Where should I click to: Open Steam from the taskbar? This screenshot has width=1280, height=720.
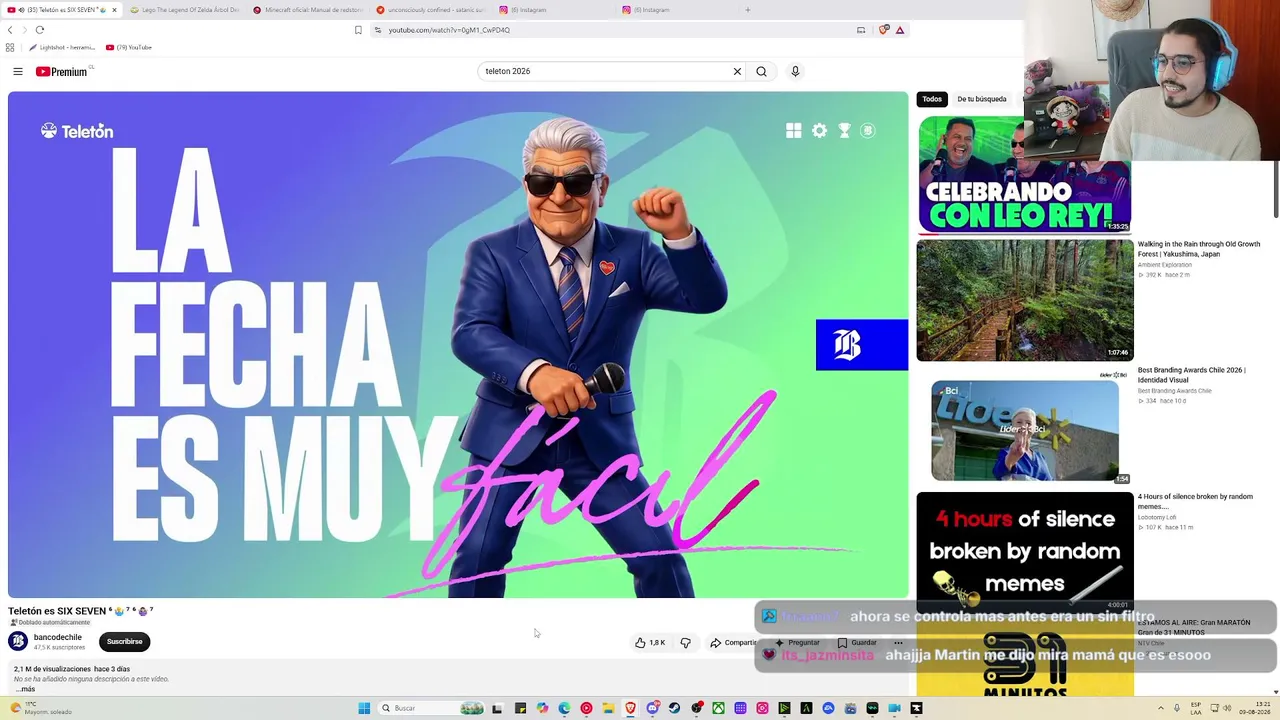[x=675, y=708]
